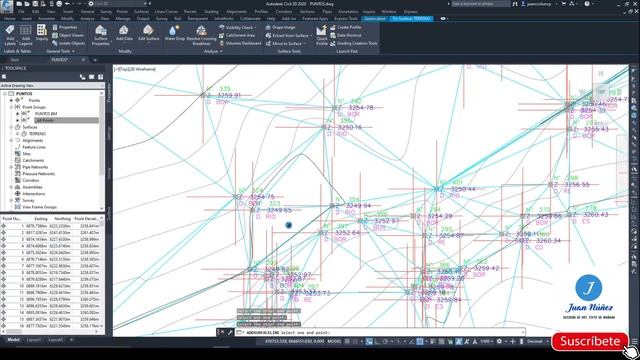Switch to the Home ribbon tab
The height and width of the screenshot is (360, 640).
10,19
